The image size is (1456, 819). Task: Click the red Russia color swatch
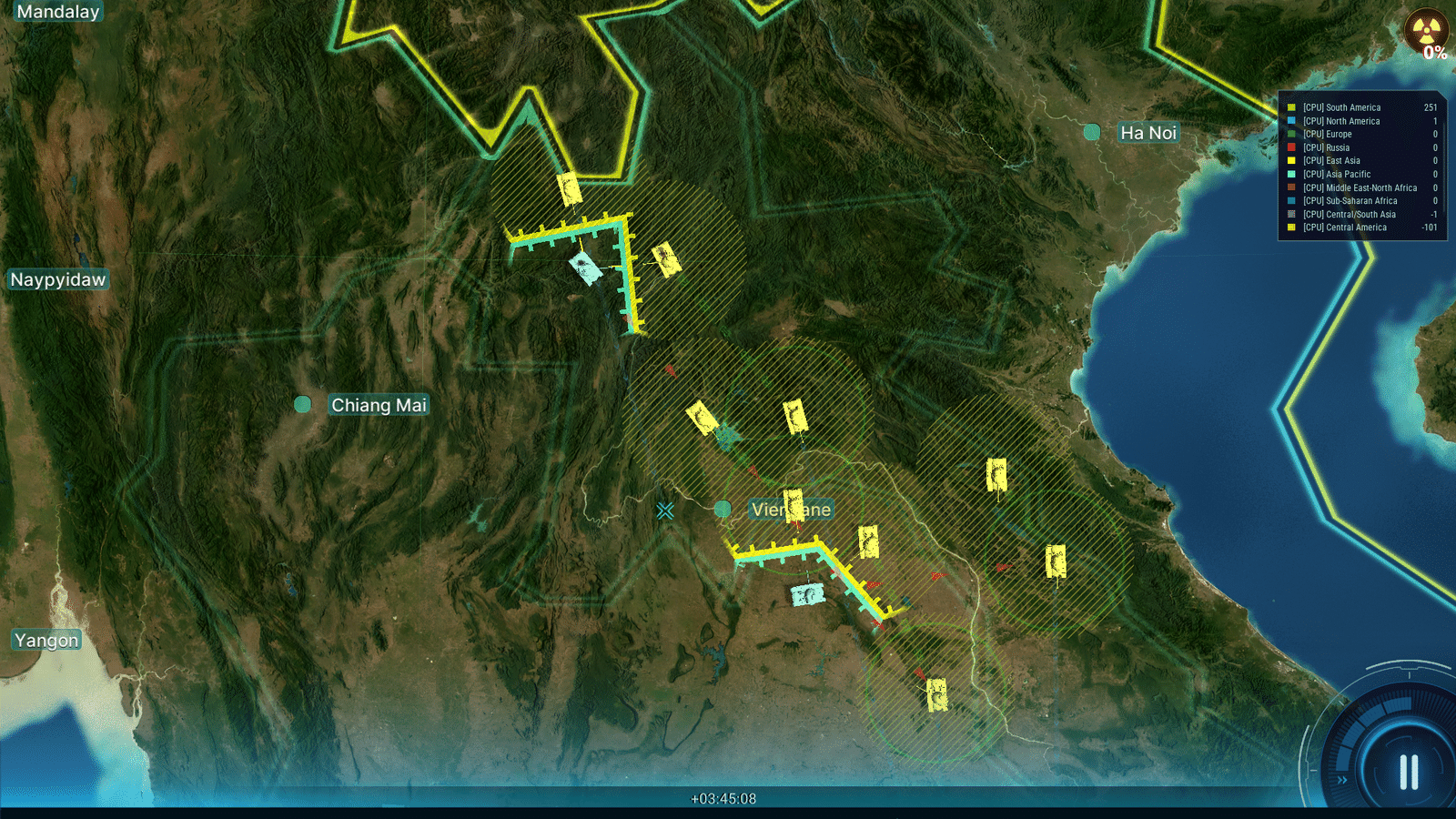[x=1291, y=147]
